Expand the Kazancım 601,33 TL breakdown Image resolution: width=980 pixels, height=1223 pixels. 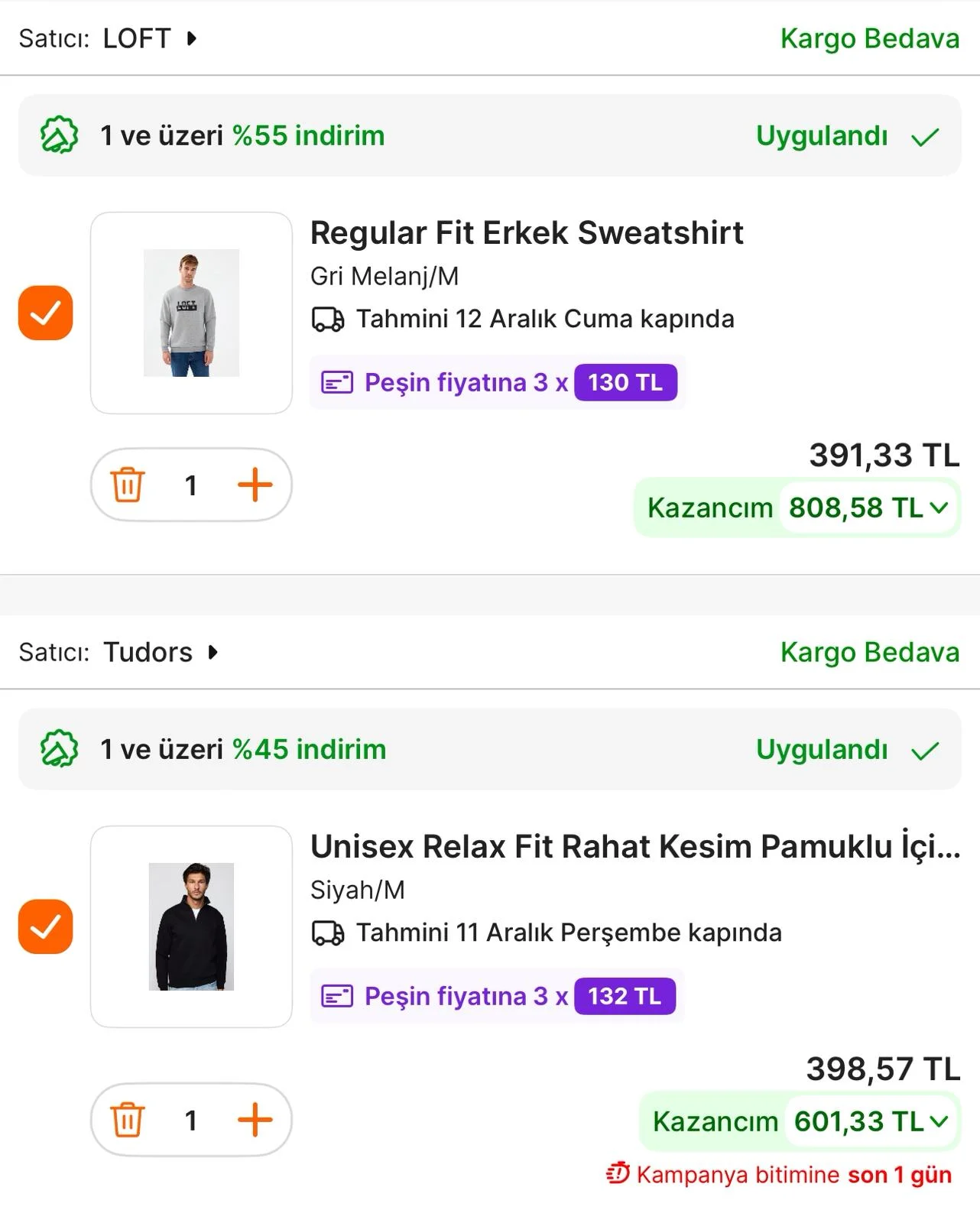tap(939, 1121)
